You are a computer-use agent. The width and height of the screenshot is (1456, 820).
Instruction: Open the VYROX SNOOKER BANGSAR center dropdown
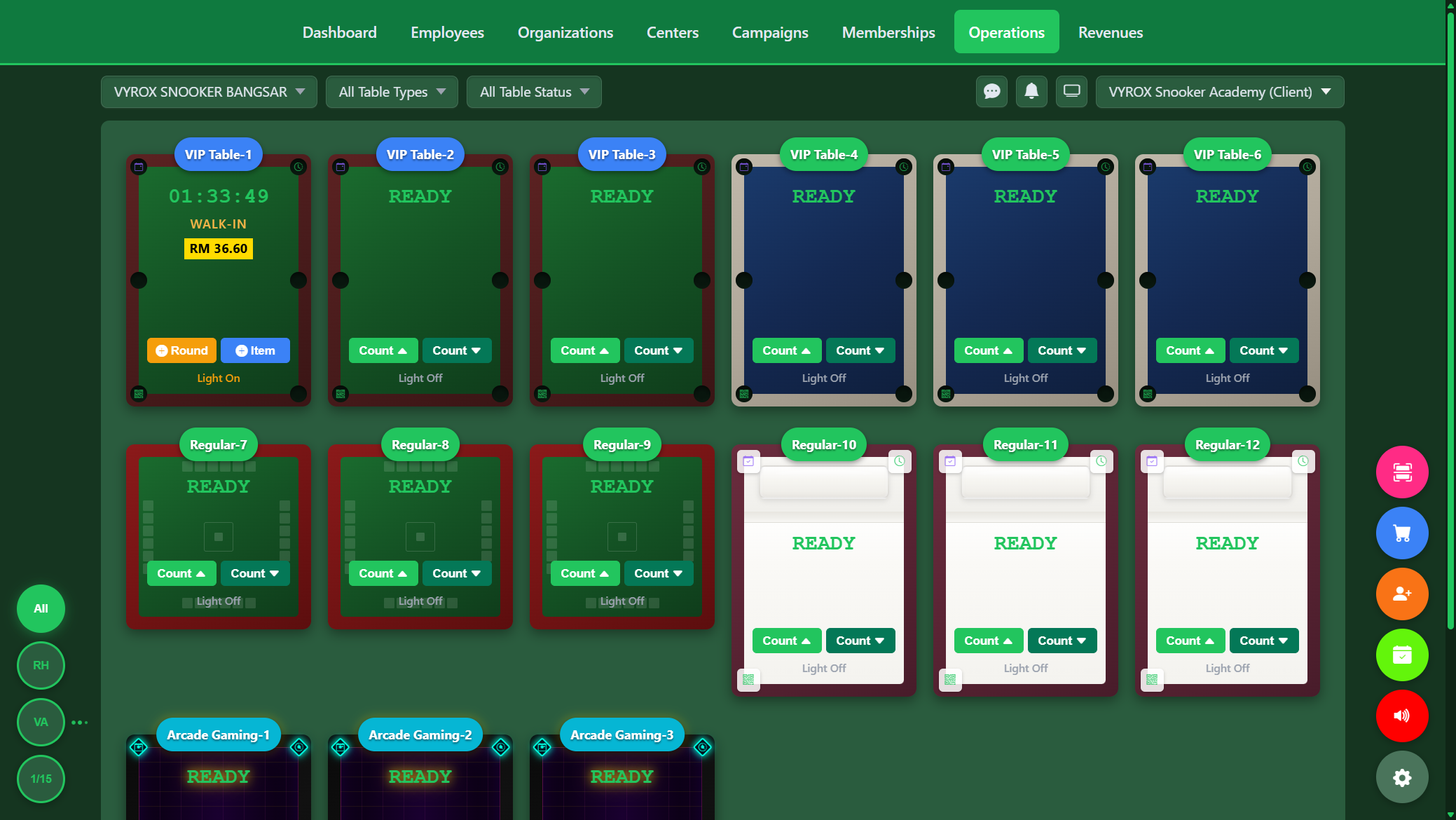click(209, 92)
